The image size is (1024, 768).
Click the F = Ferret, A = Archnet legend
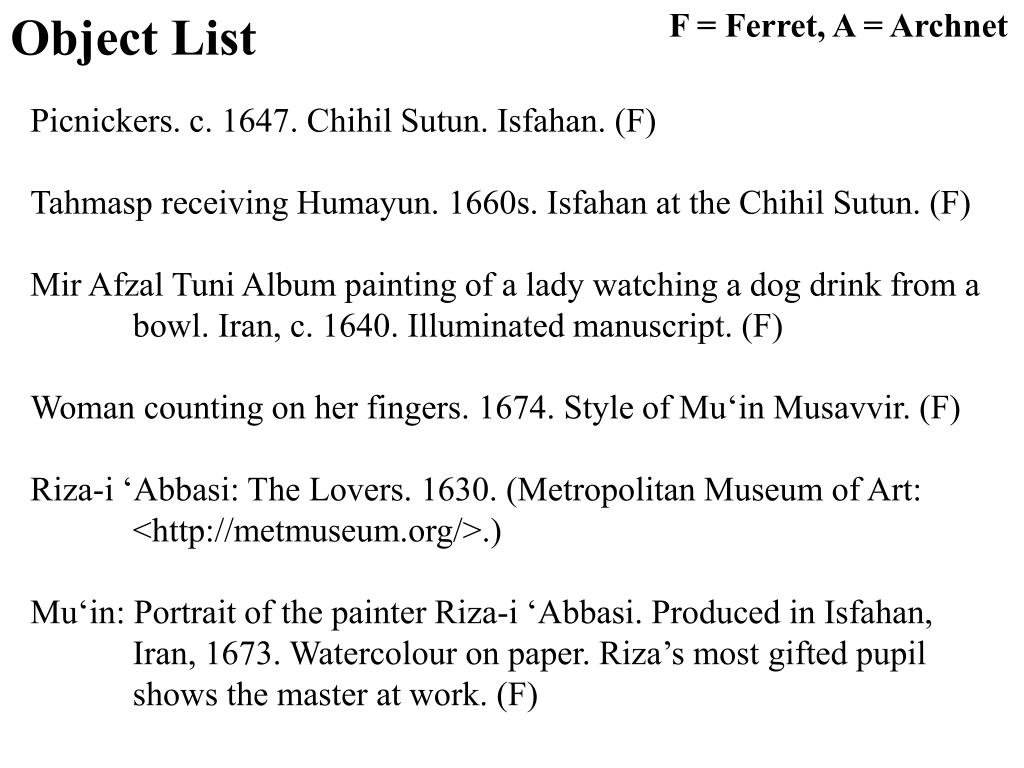[x=839, y=27]
